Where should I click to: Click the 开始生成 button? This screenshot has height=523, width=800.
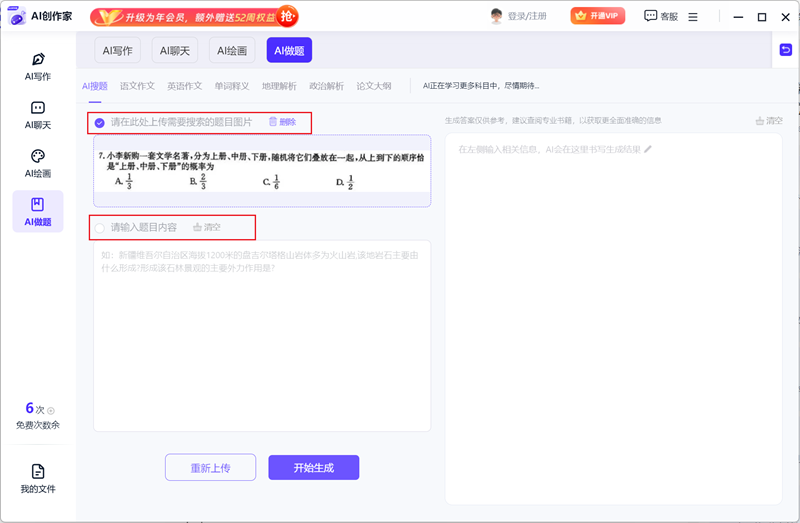(x=314, y=467)
